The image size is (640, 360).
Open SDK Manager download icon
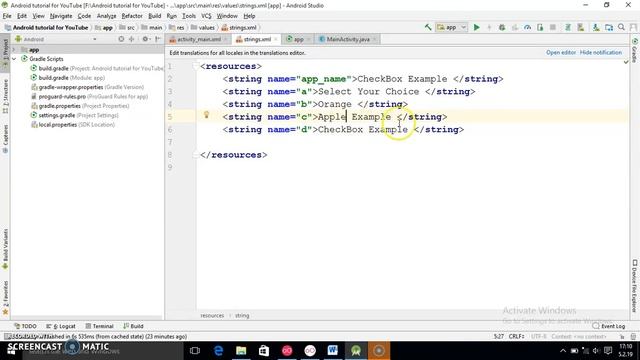coord(596,27)
